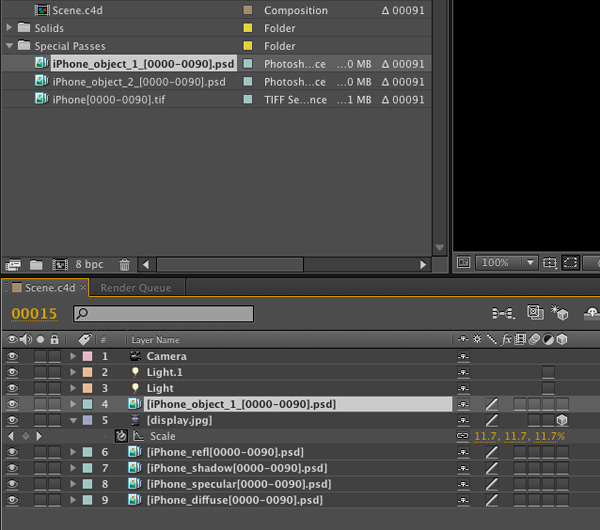
Task: Click the Motion Blur column header icon
Action: pyautogui.click(x=534, y=339)
